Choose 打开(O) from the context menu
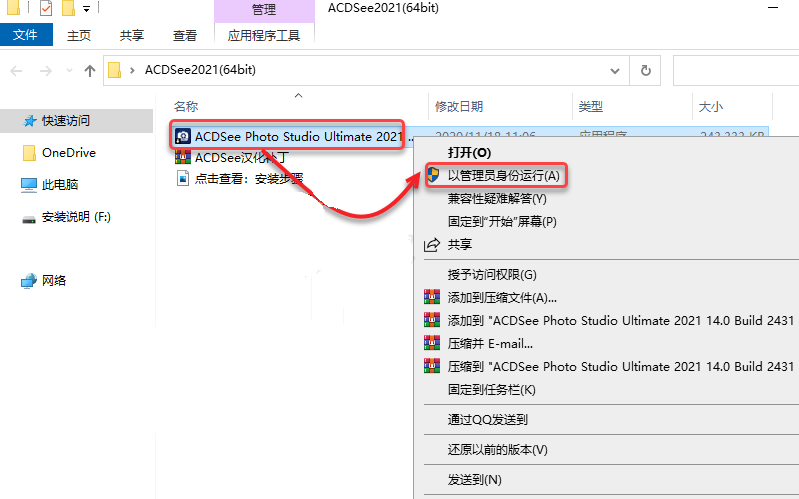The image size is (799, 499). 469,152
